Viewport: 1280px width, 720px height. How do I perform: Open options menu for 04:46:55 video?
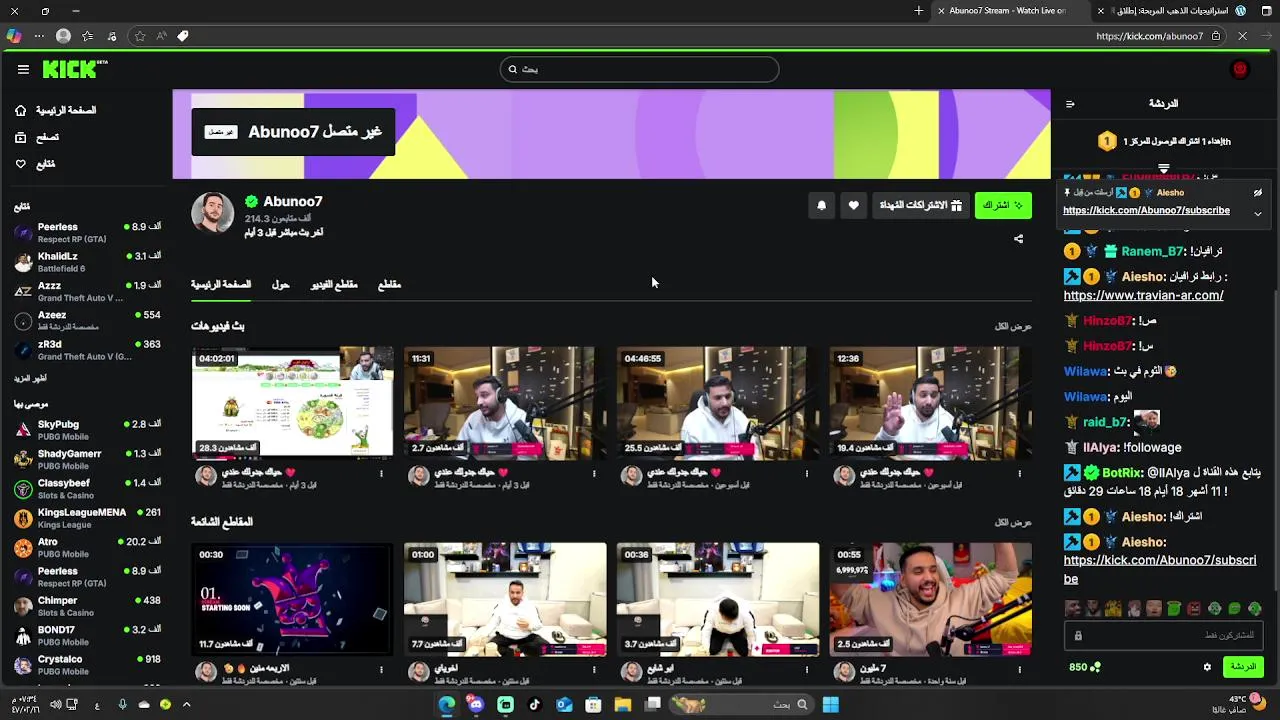(807, 474)
